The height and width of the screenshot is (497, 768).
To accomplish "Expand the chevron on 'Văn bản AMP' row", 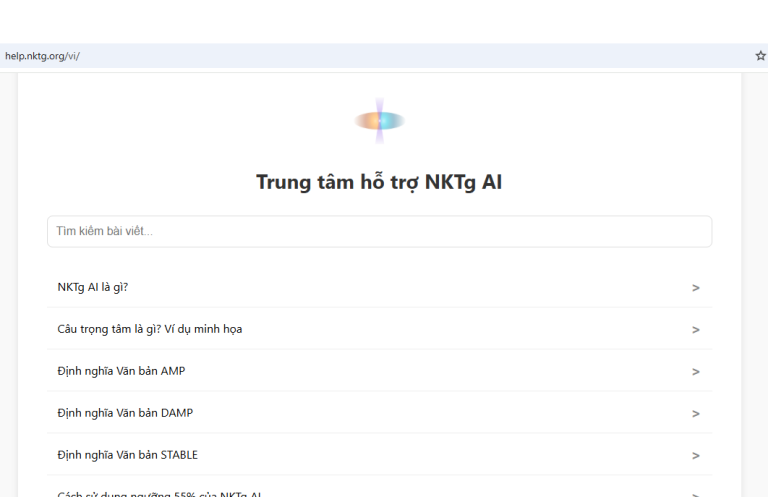I will point(696,372).
